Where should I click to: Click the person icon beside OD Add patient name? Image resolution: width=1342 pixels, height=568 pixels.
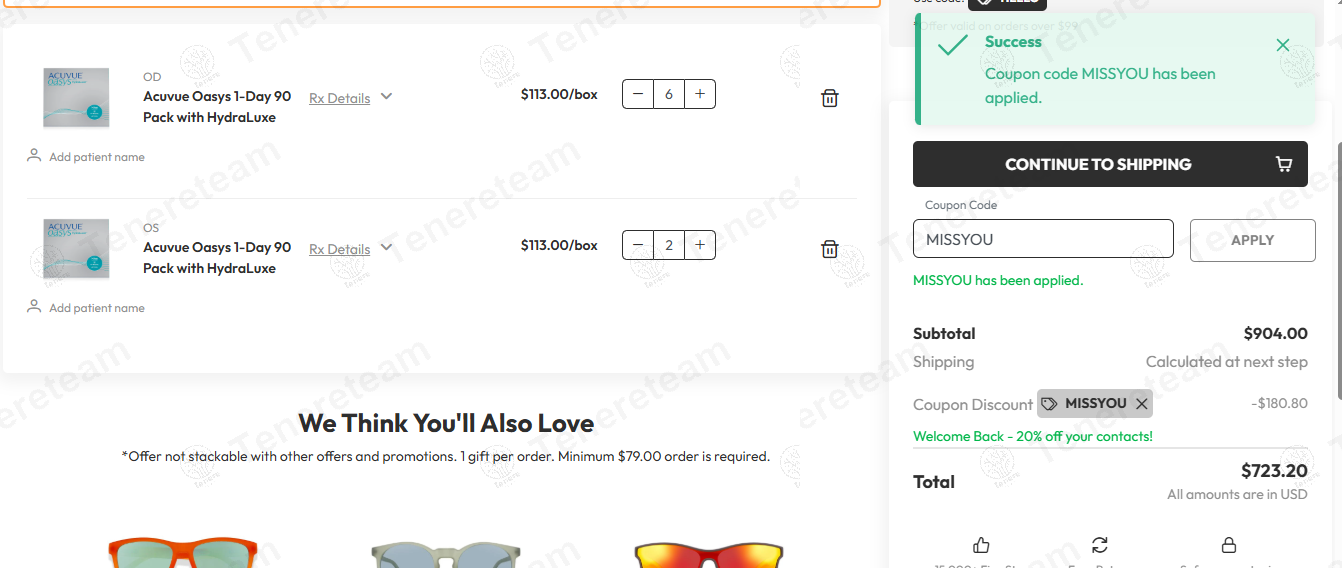pyautogui.click(x=34, y=156)
